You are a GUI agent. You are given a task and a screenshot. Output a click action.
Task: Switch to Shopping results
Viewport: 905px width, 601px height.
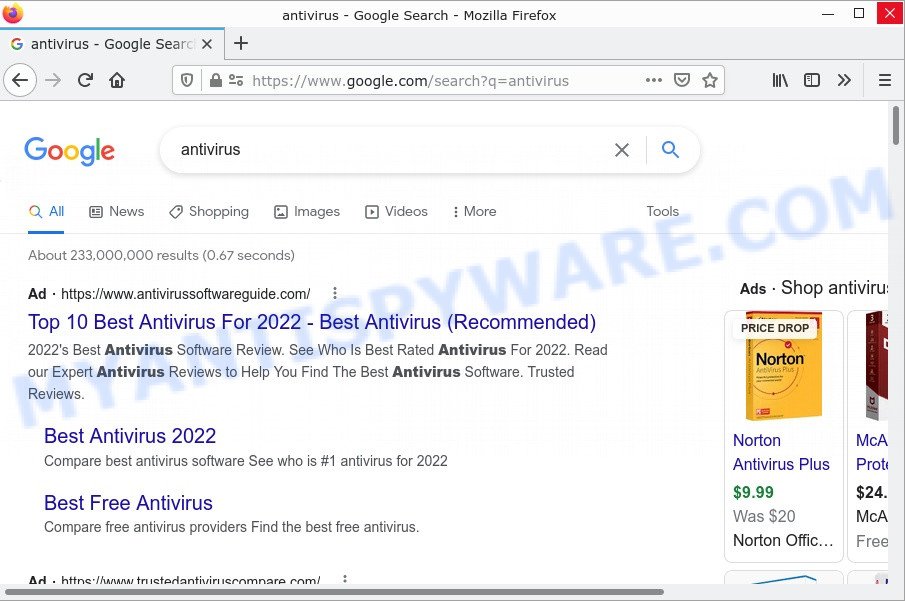[208, 212]
